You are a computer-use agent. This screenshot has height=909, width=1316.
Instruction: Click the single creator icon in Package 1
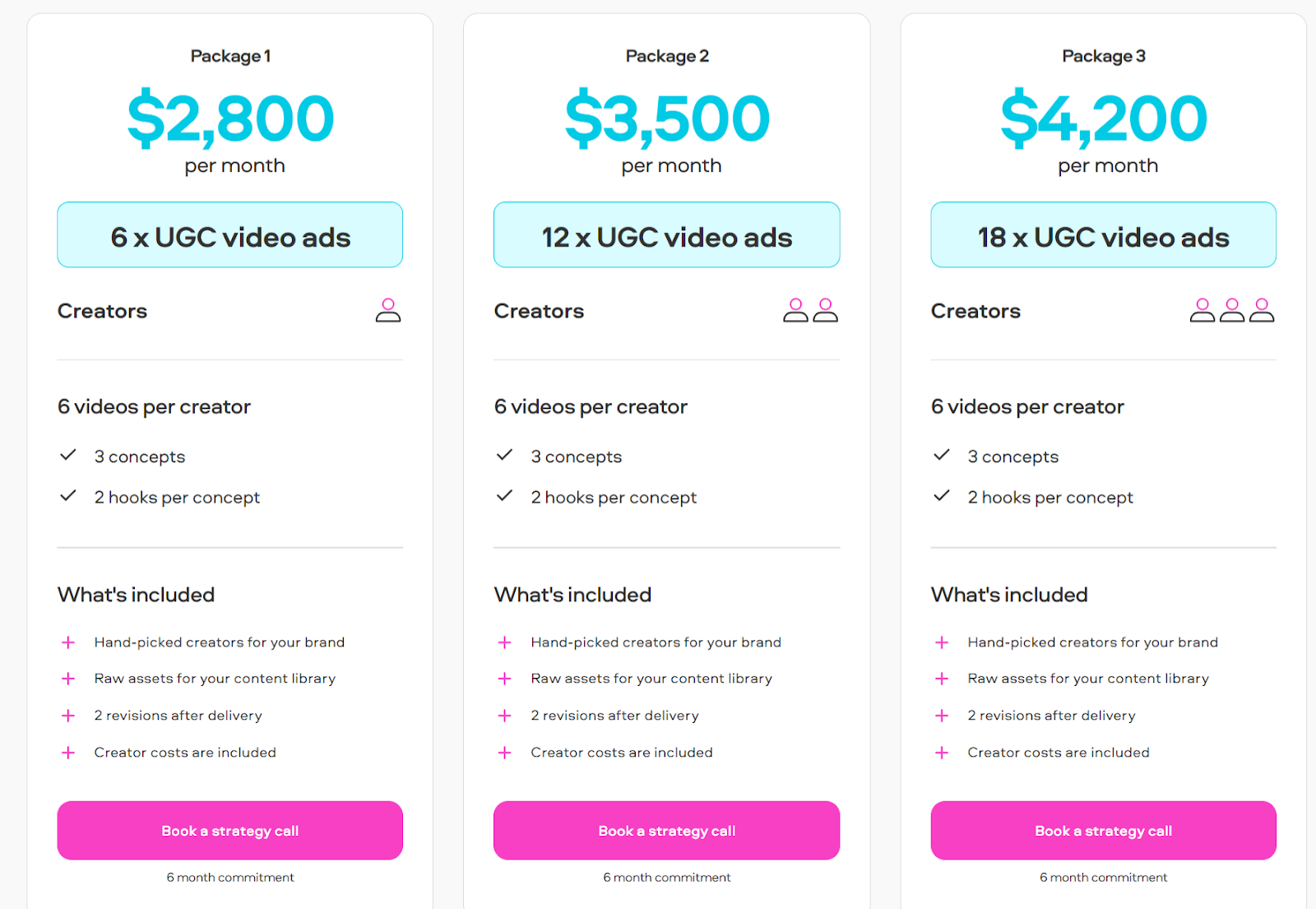coord(388,310)
